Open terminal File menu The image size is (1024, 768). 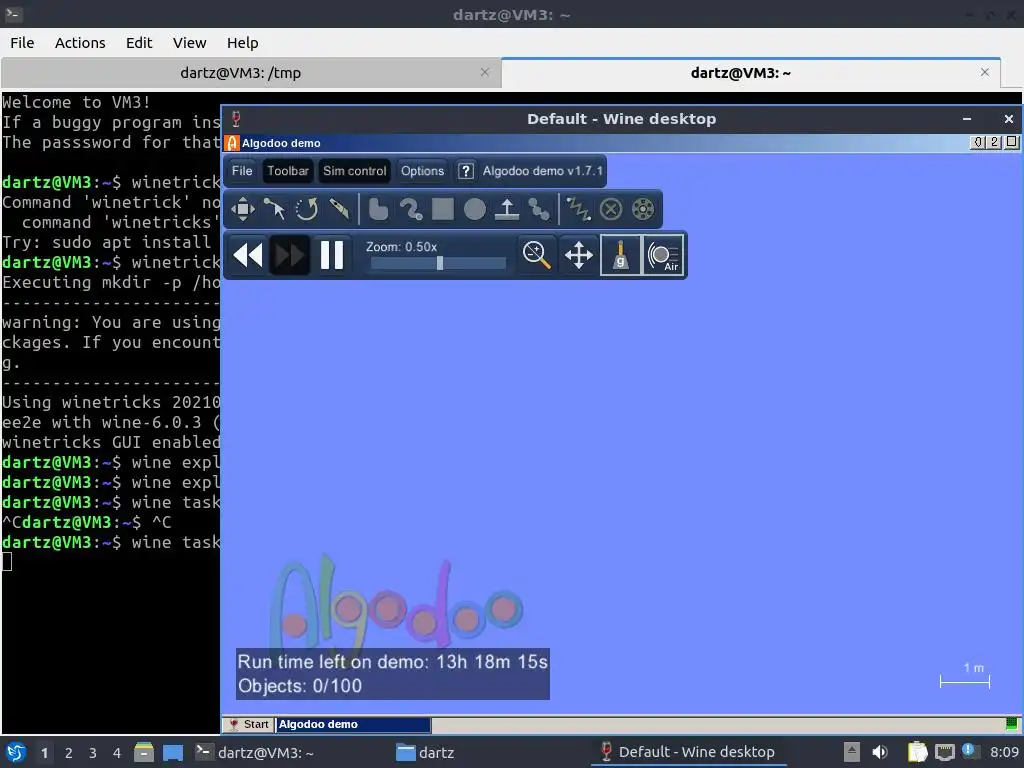point(22,43)
